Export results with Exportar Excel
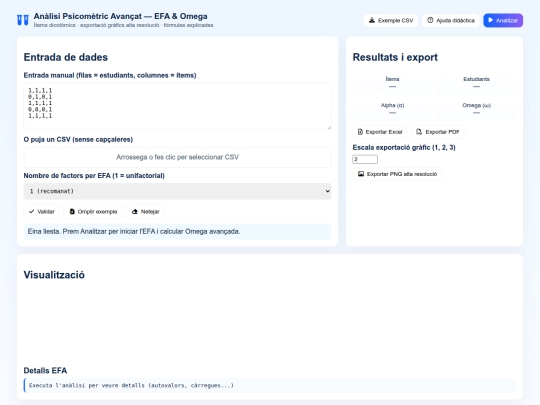The height and width of the screenshot is (405, 540). (380, 132)
